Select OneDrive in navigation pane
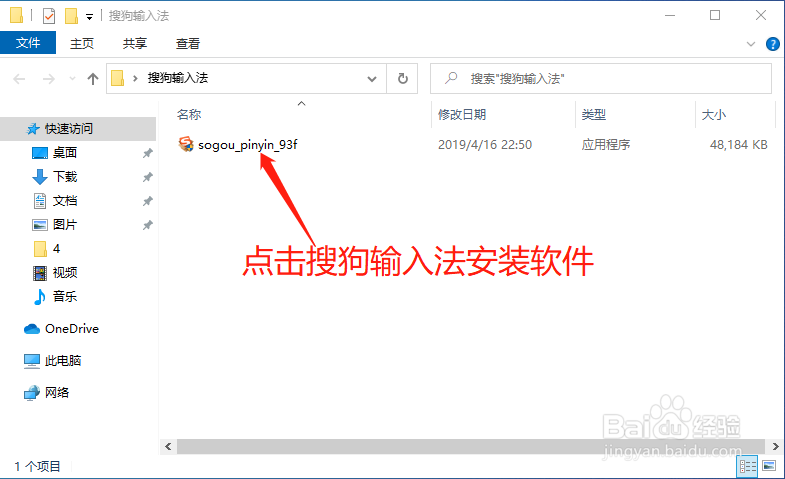Image resolution: width=785 pixels, height=479 pixels. [x=72, y=329]
